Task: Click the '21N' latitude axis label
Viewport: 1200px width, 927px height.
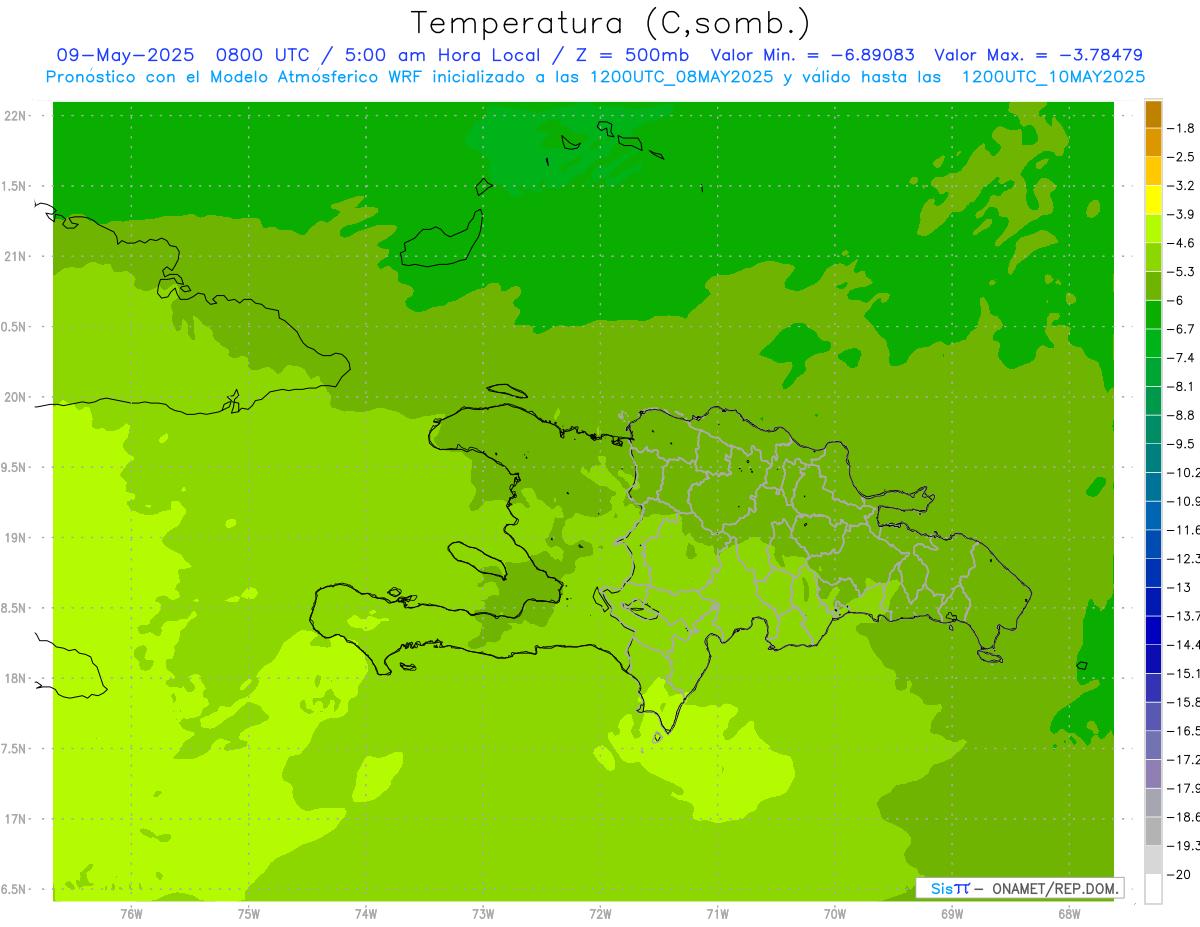Action: [x=17, y=257]
